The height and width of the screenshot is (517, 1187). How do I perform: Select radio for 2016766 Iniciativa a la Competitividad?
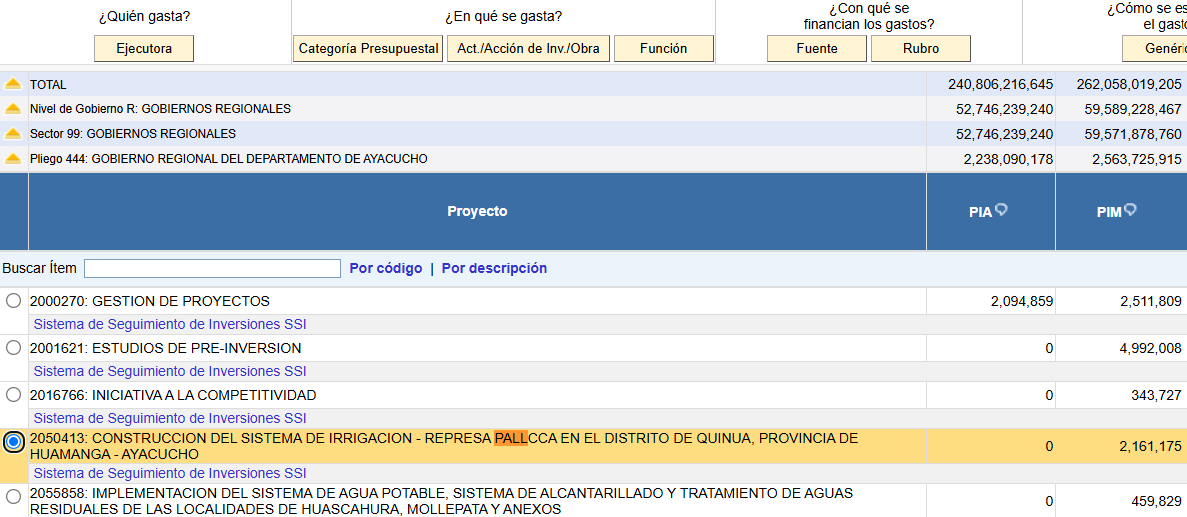[14, 395]
